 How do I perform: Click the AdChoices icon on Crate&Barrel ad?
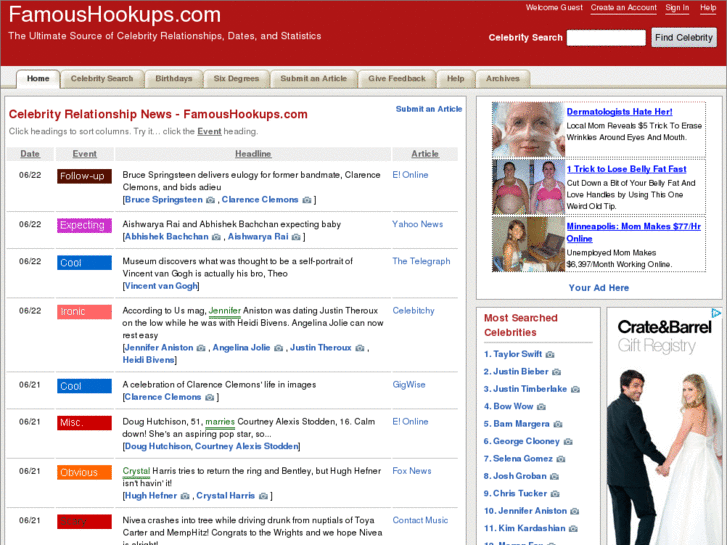pos(716,313)
